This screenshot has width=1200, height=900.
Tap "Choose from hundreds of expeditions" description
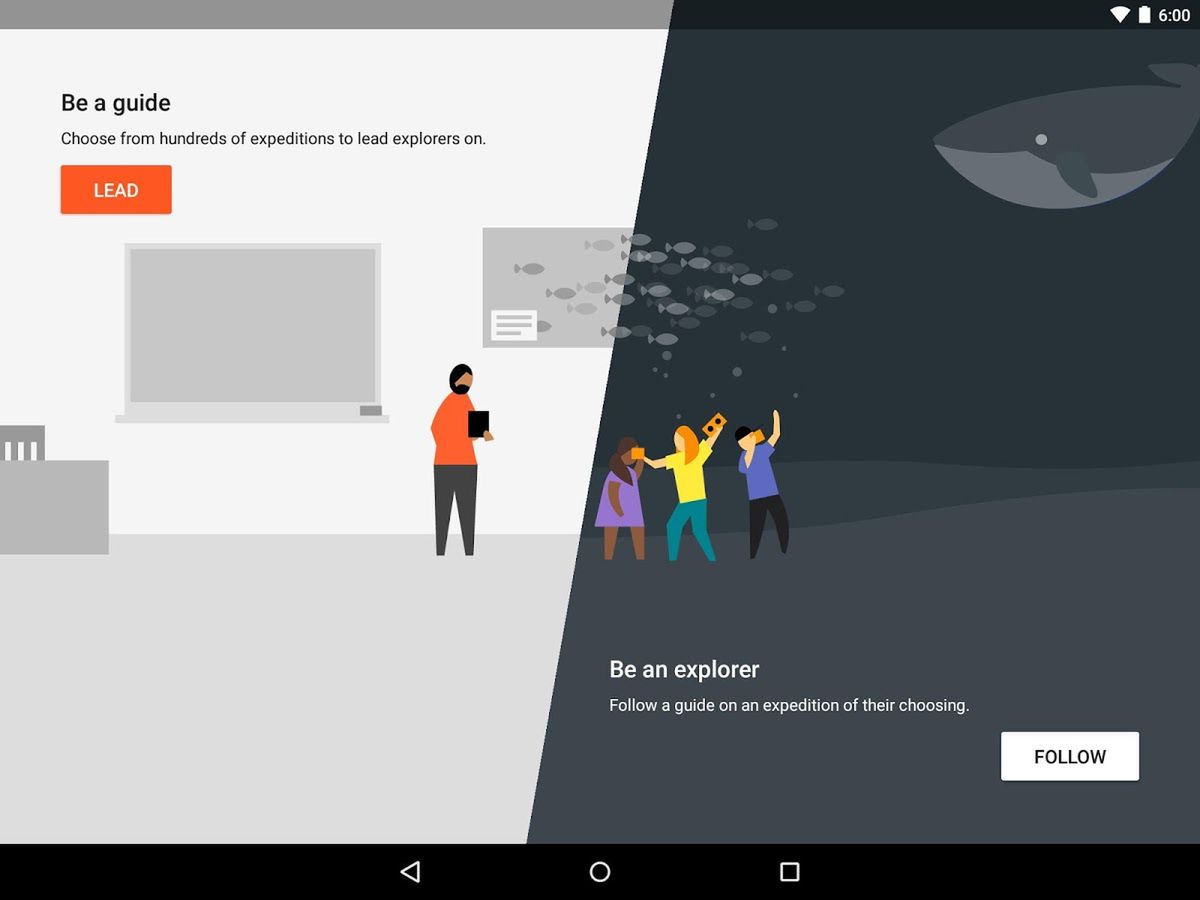(x=273, y=139)
